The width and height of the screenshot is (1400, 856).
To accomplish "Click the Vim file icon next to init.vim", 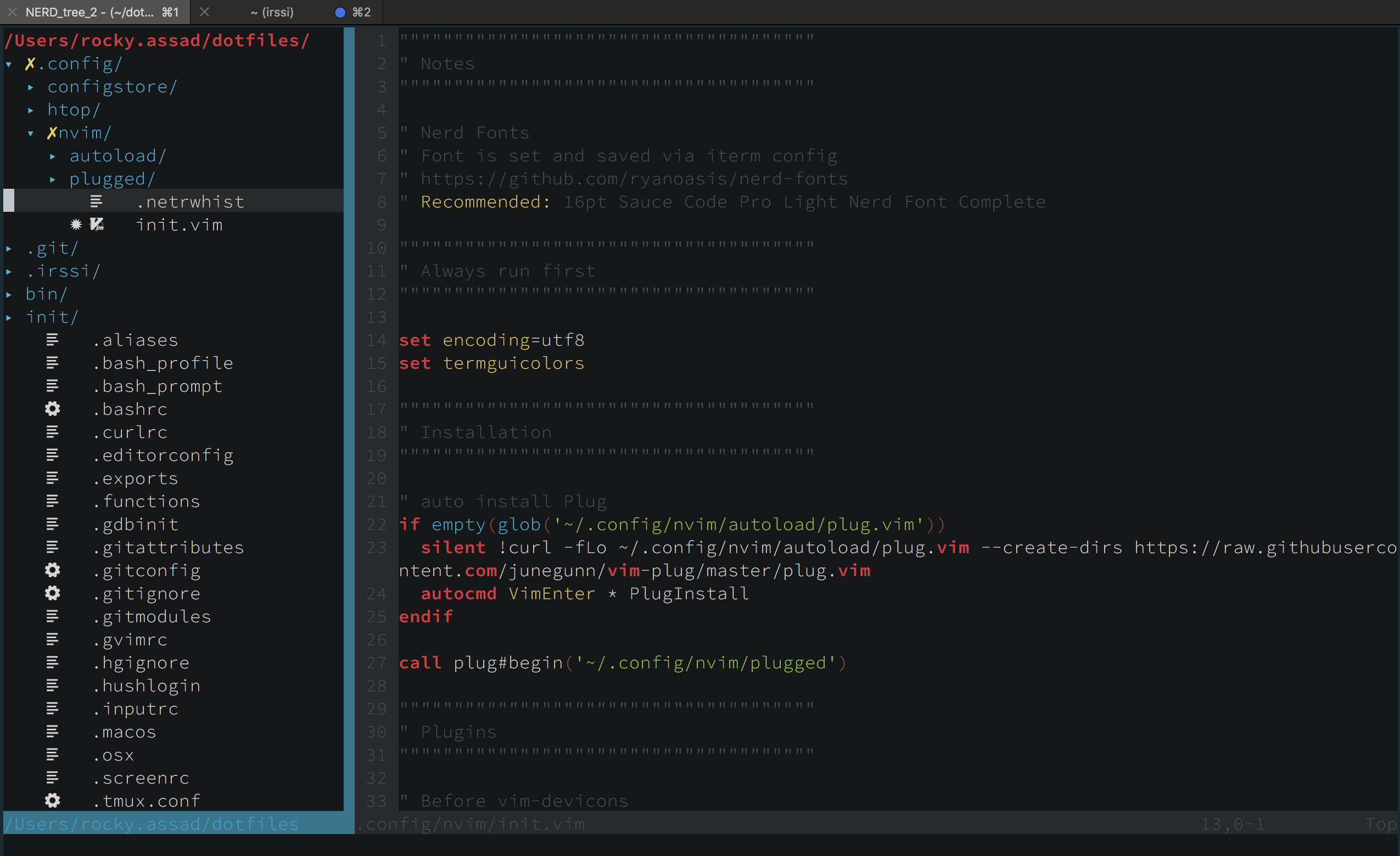I will click(97, 225).
